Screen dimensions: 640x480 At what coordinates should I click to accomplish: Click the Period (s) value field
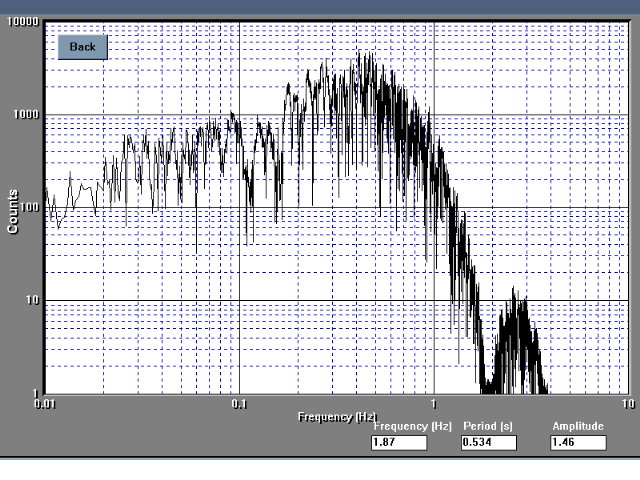(488, 442)
